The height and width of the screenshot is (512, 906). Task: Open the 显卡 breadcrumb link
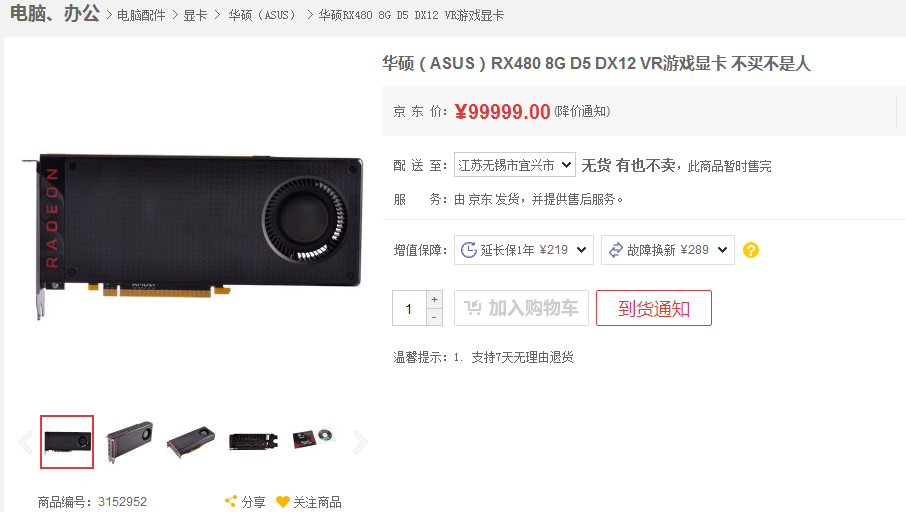pos(195,16)
